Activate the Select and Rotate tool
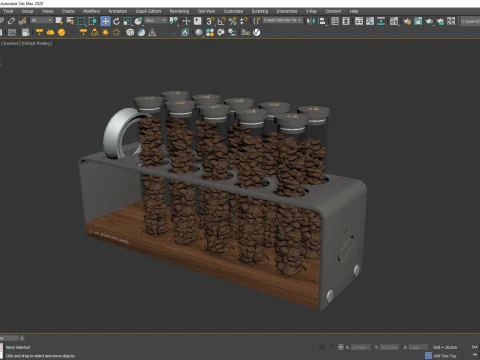Image resolution: width=480 pixels, height=360 pixels. coord(116,21)
